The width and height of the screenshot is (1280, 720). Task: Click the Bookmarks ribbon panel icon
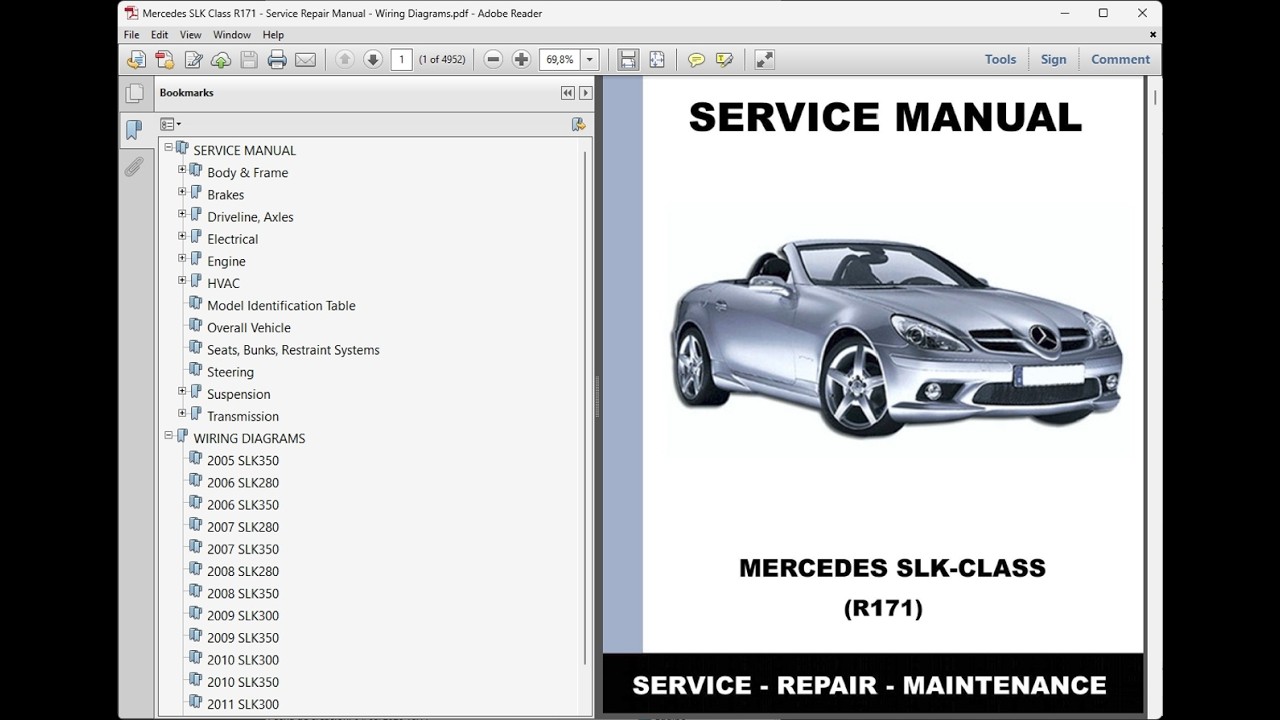(x=134, y=130)
